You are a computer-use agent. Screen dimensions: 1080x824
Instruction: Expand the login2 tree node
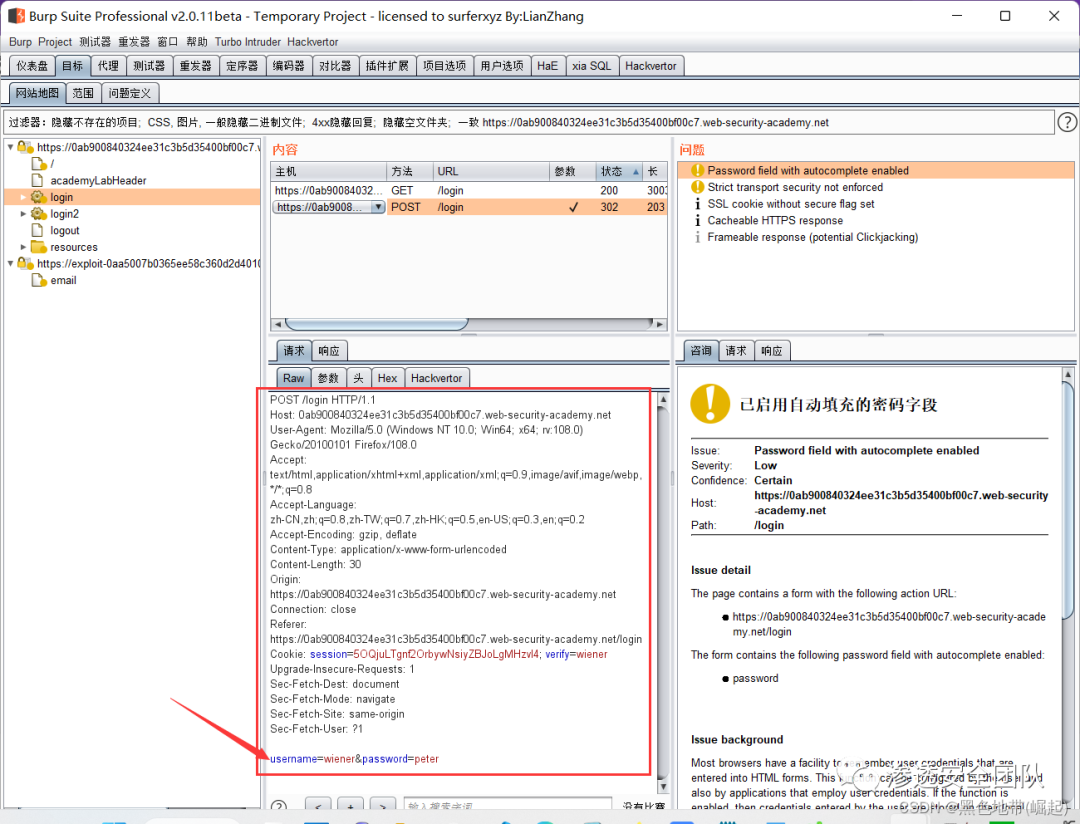point(23,214)
